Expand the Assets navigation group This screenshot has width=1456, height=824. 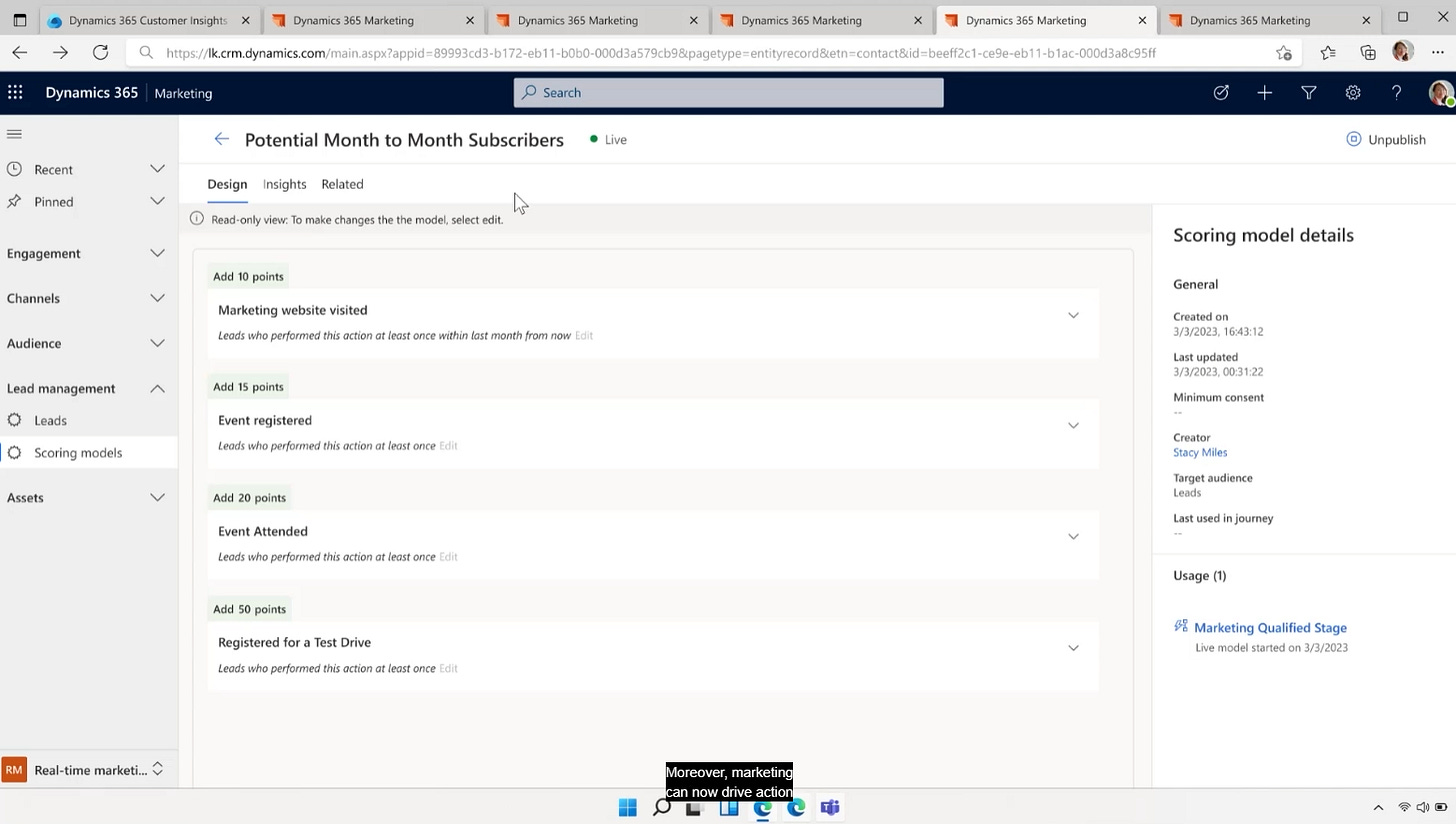pyautogui.click(x=157, y=497)
